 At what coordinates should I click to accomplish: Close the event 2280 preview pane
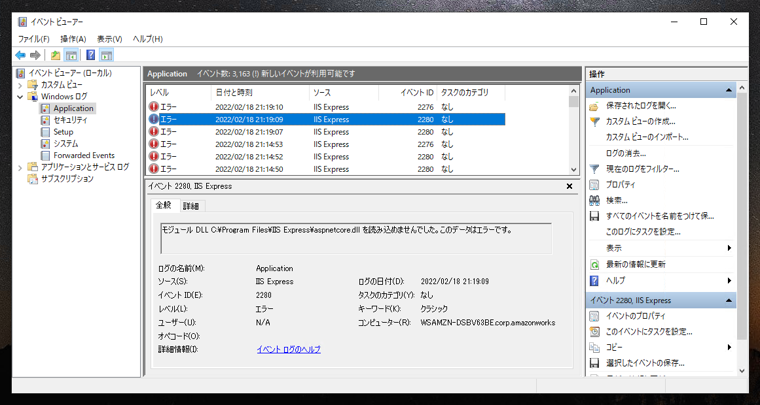pos(570,187)
